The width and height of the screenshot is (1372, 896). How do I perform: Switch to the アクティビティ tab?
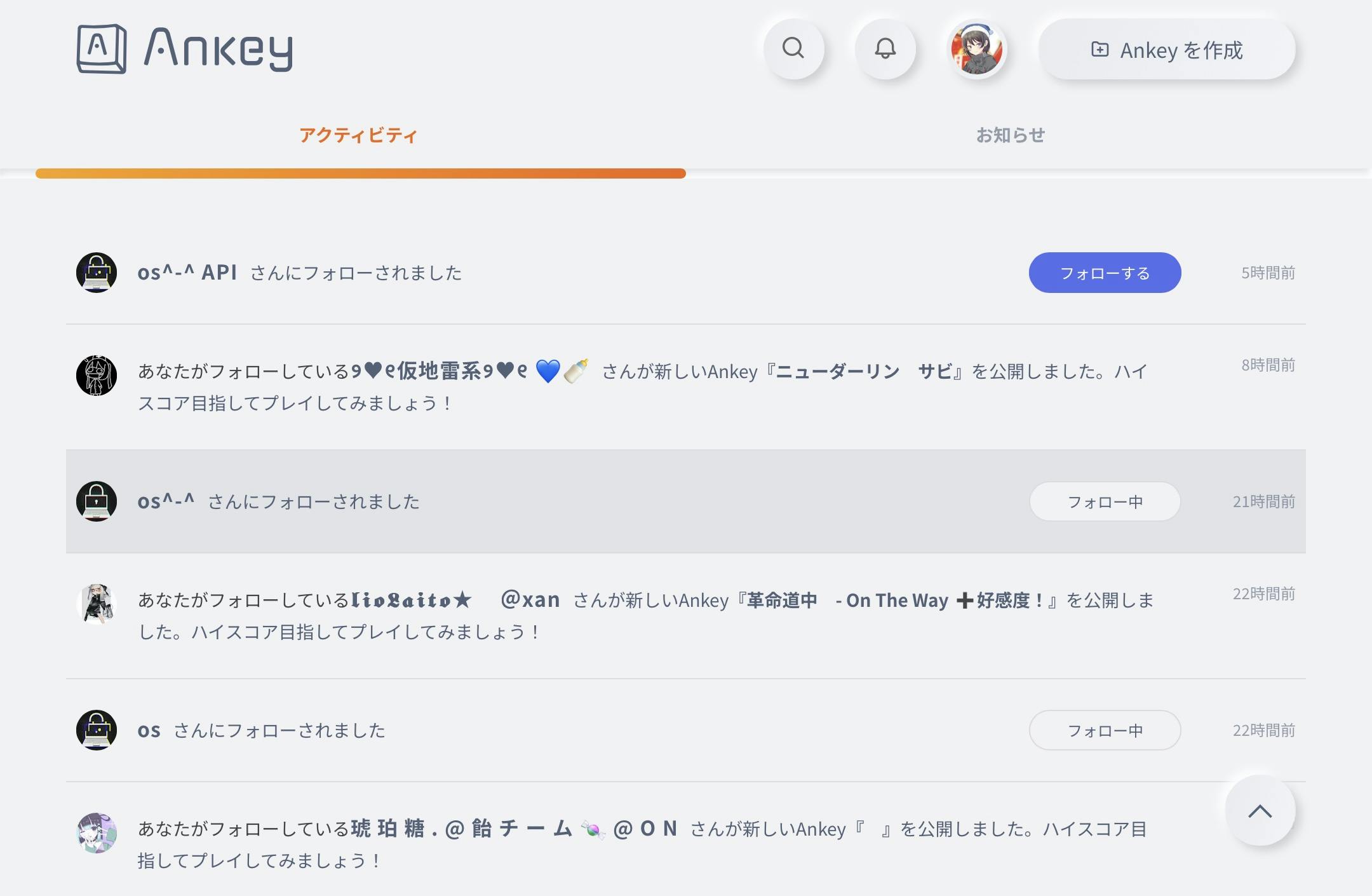pyautogui.click(x=358, y=135)
